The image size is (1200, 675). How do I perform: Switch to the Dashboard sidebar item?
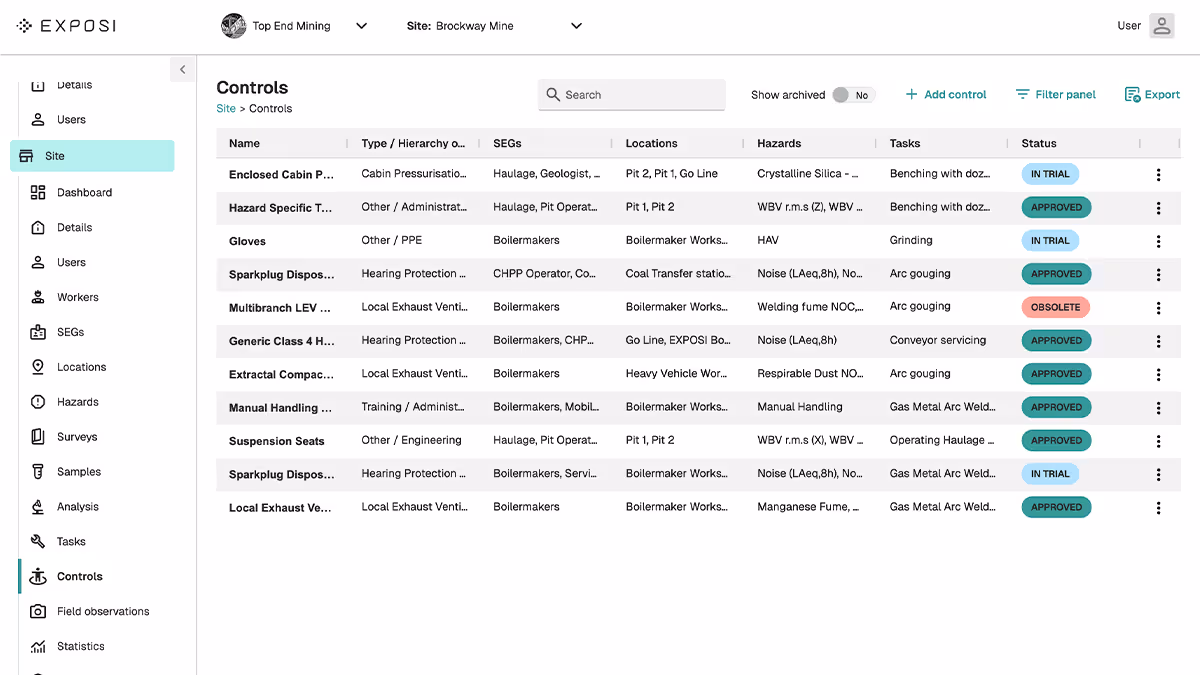point(85,192)
